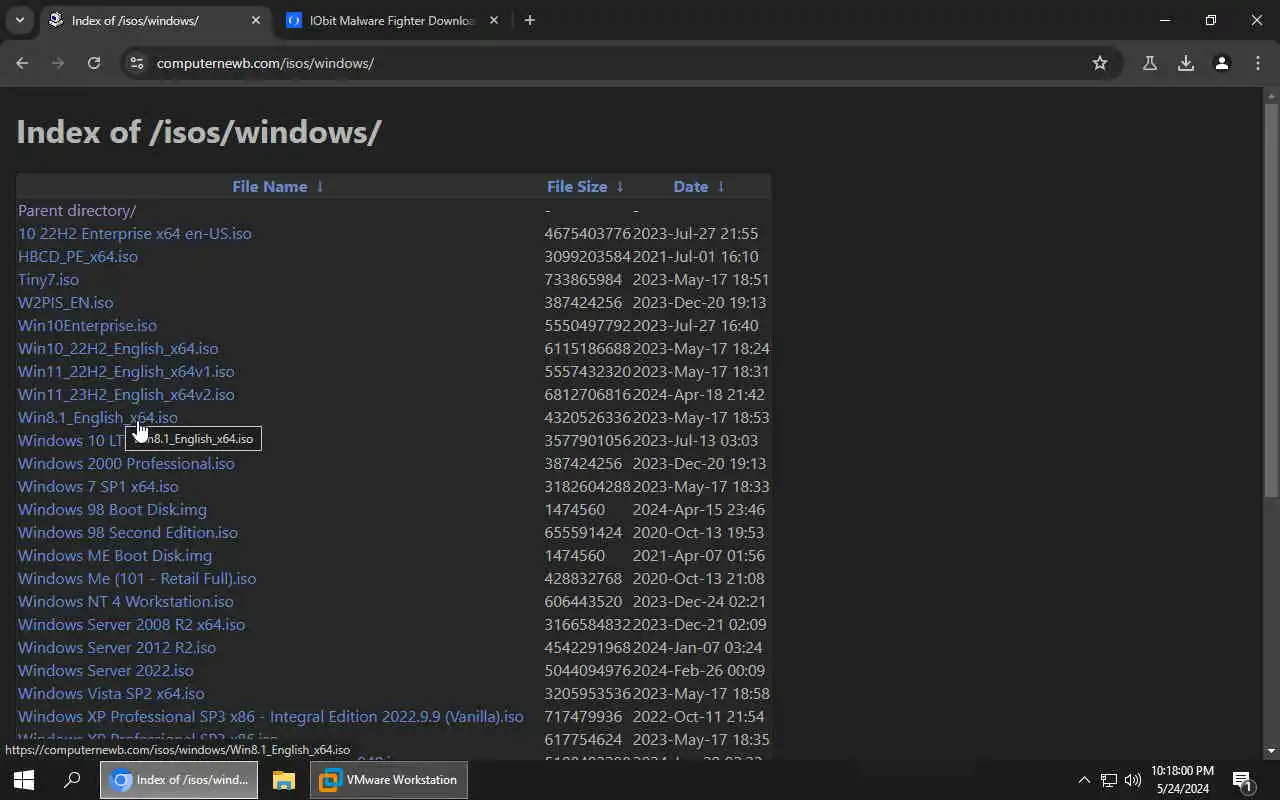Image resolution: width=1280 pixels, height=800 pixels.
Task: Click the scrollbar down arrow
Action: [x=1271, y=751]
